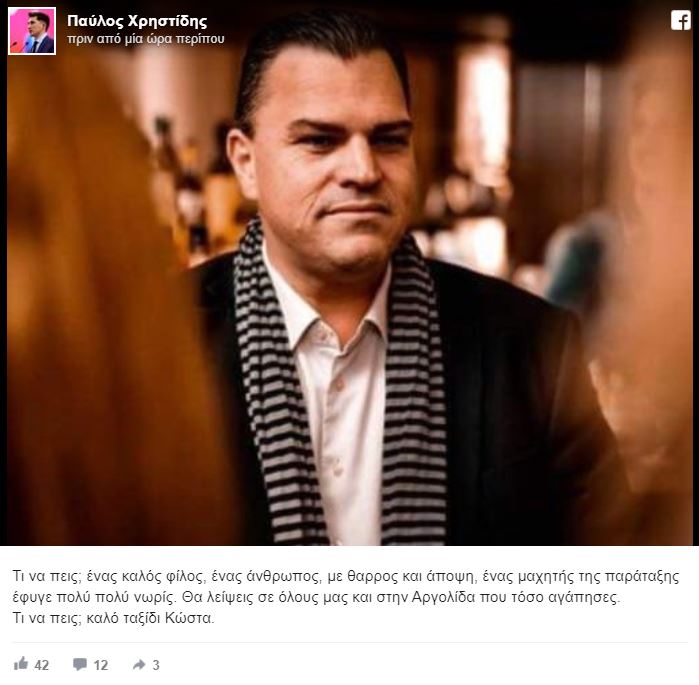Open Παύλος Χρηστίδης profile name link

pos(137,21)
